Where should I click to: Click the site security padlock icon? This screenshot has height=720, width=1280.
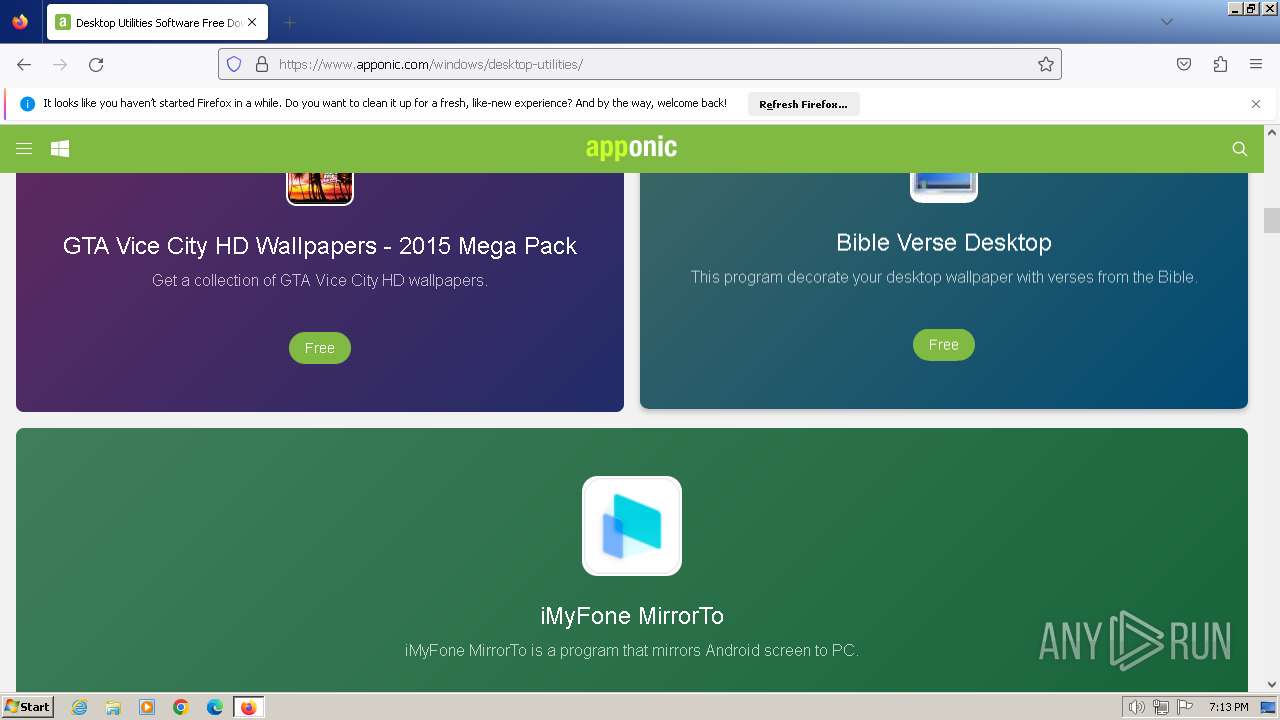point(262,64)
